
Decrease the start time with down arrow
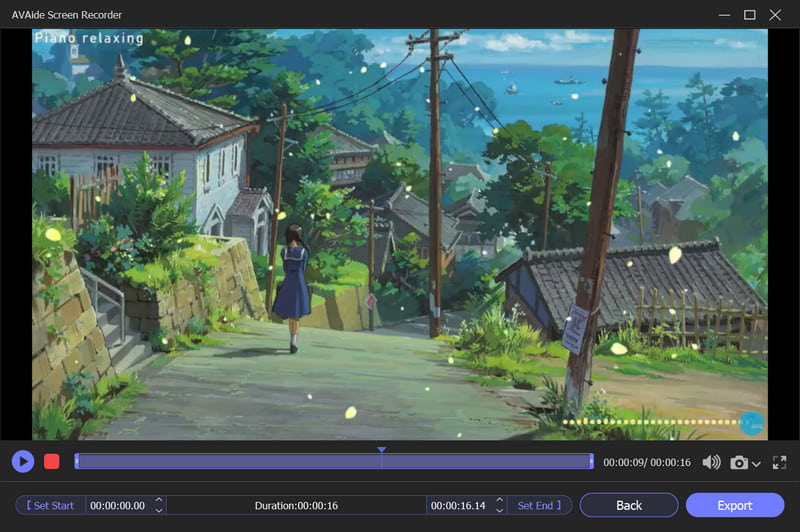pyautogui.click(x=159, y=510)
